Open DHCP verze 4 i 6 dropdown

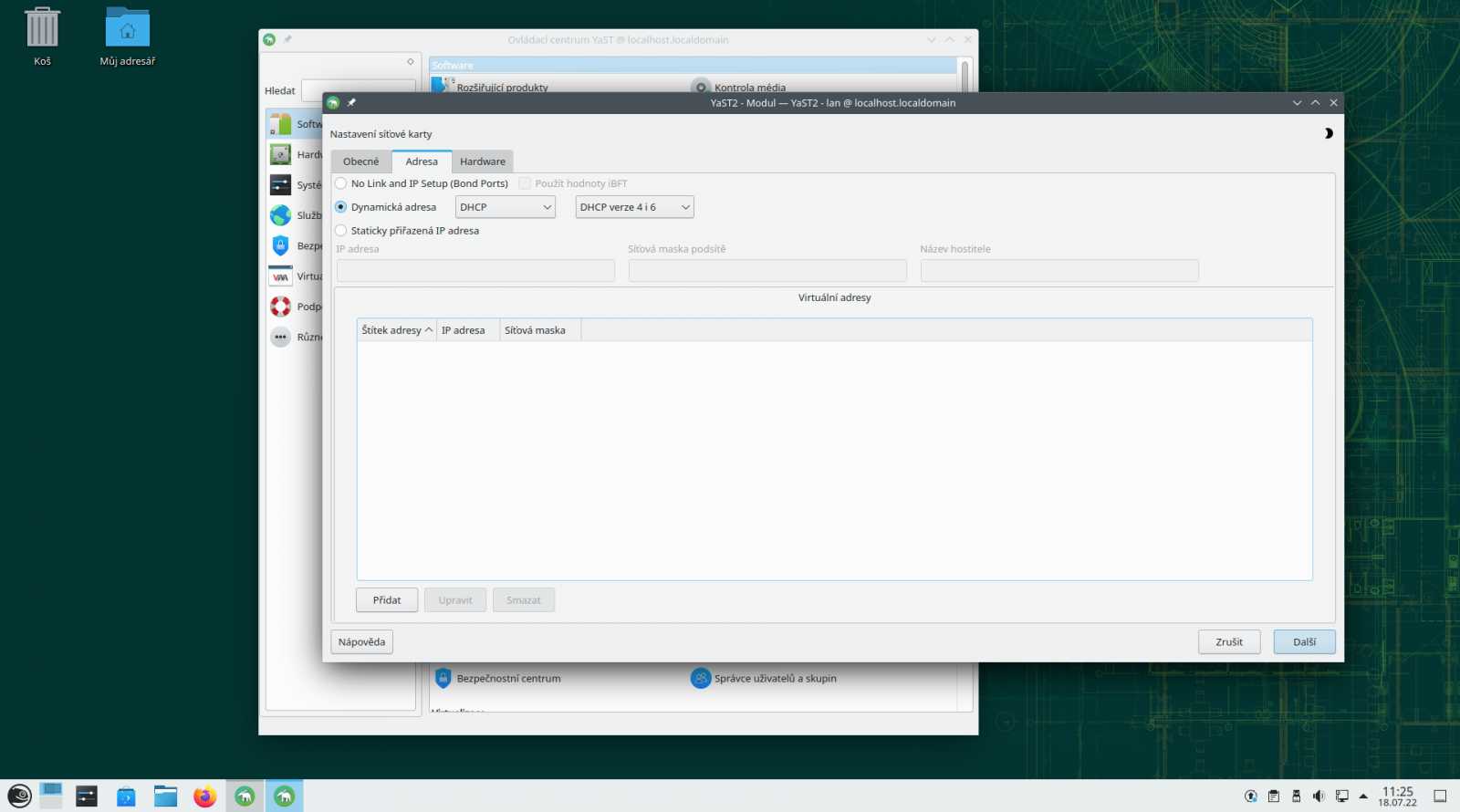pyautogui.click(x=635, y=207)
